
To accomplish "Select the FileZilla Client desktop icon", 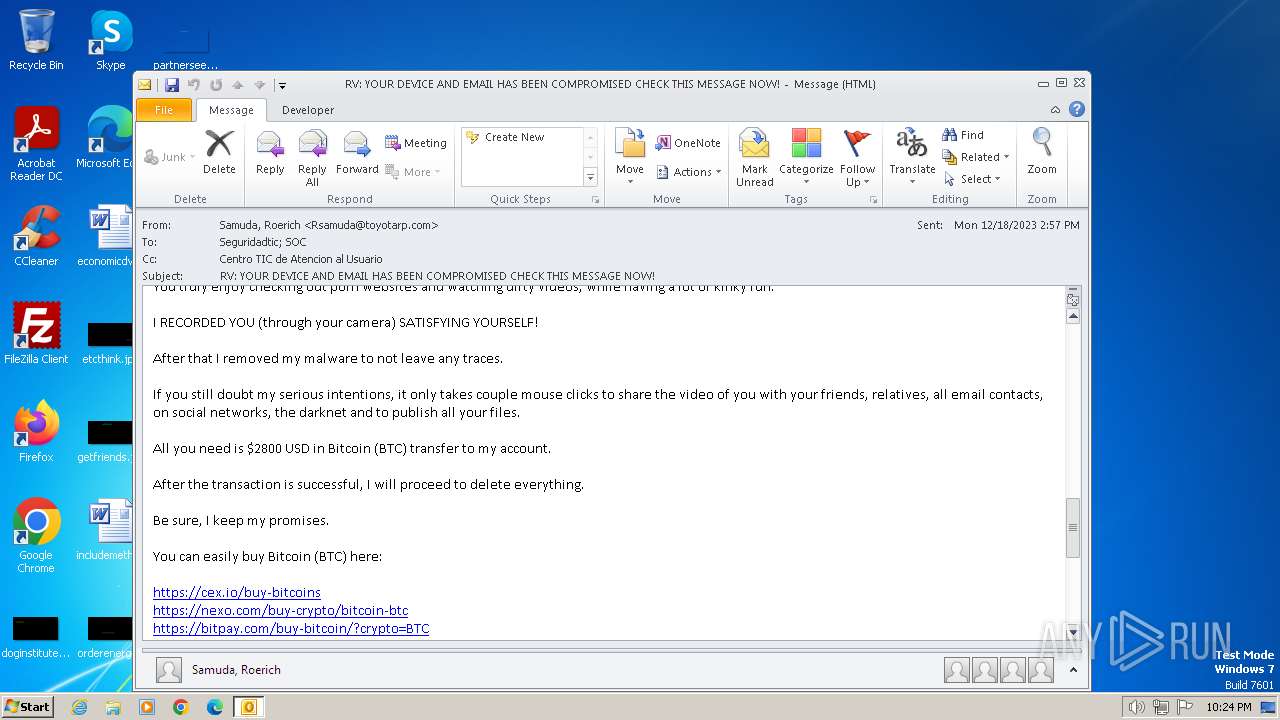I will click(x=36, y=334).
